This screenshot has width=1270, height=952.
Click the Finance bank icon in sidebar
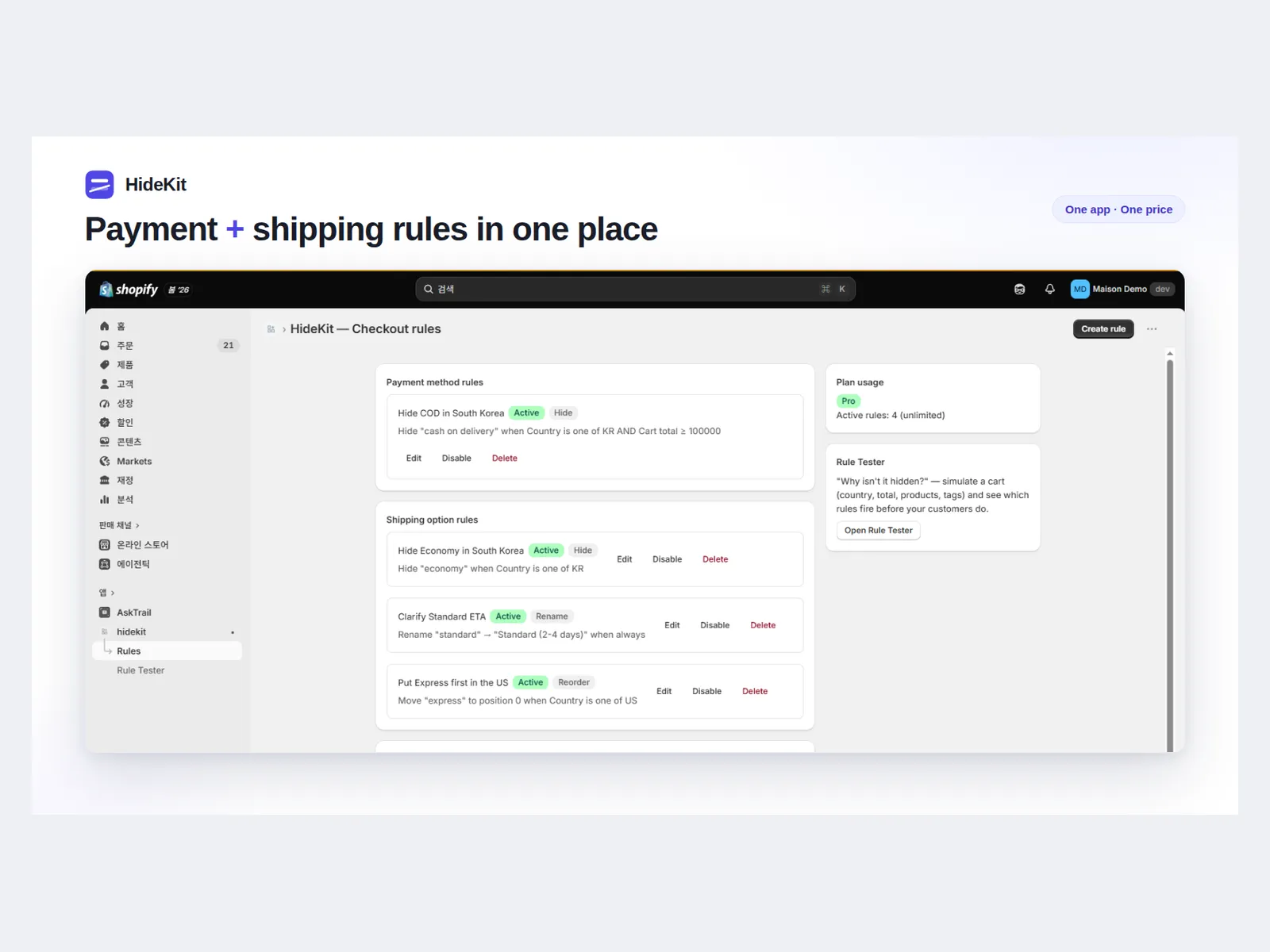(104, 480)
